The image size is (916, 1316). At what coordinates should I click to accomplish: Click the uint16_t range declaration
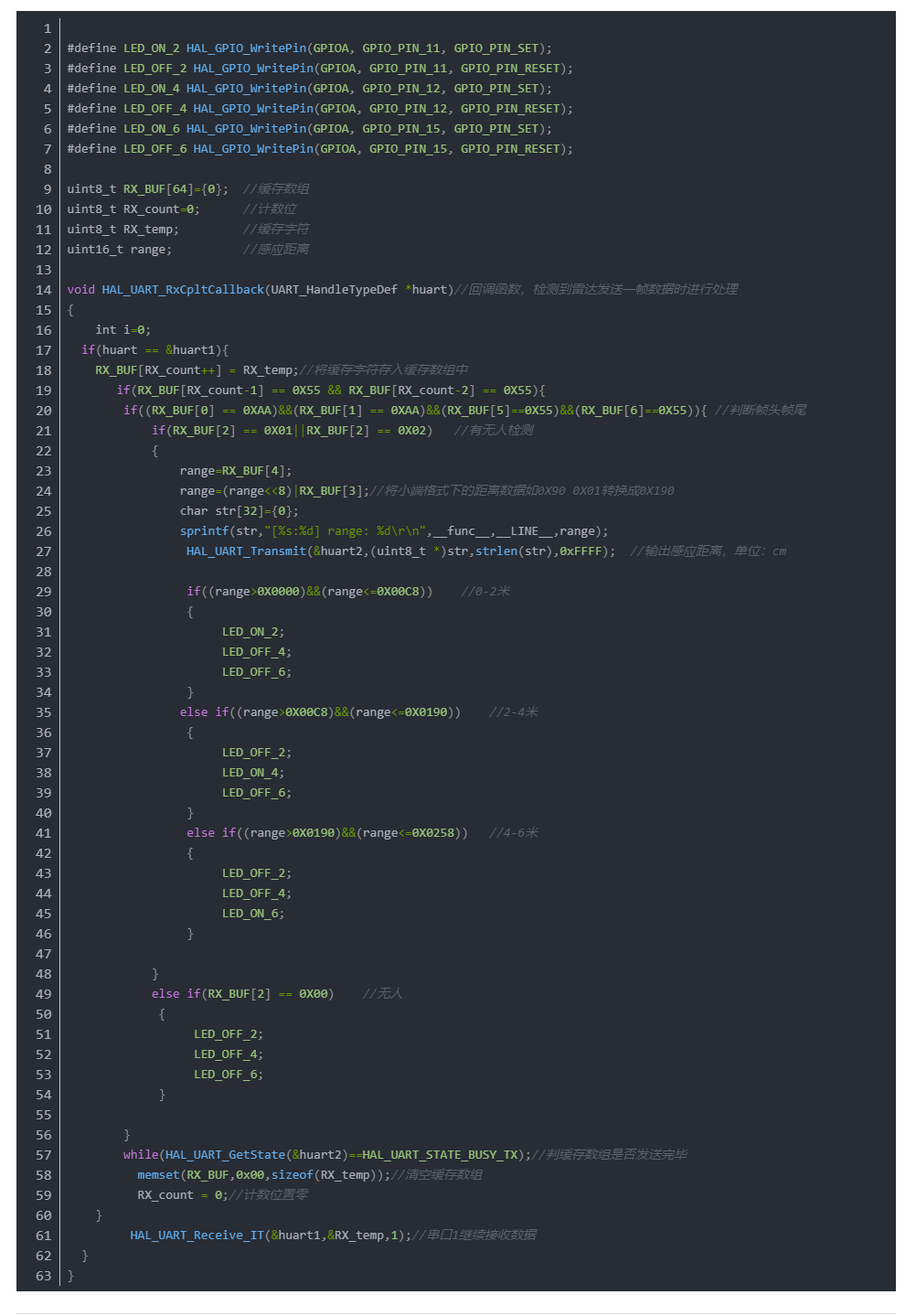click(x=120, y=250)
